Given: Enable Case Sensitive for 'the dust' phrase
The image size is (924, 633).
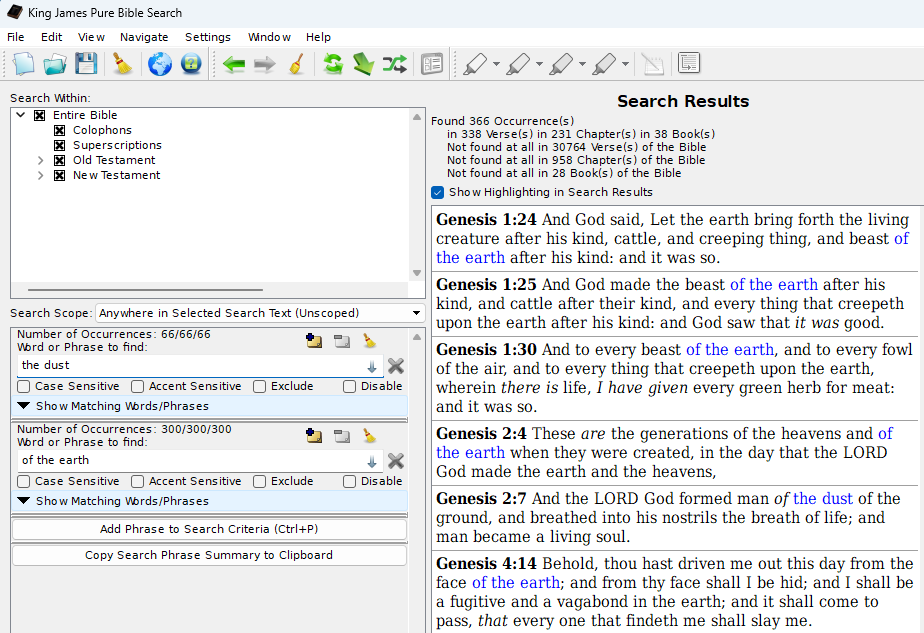Looking at the screenshot, I should click(25, 386).
